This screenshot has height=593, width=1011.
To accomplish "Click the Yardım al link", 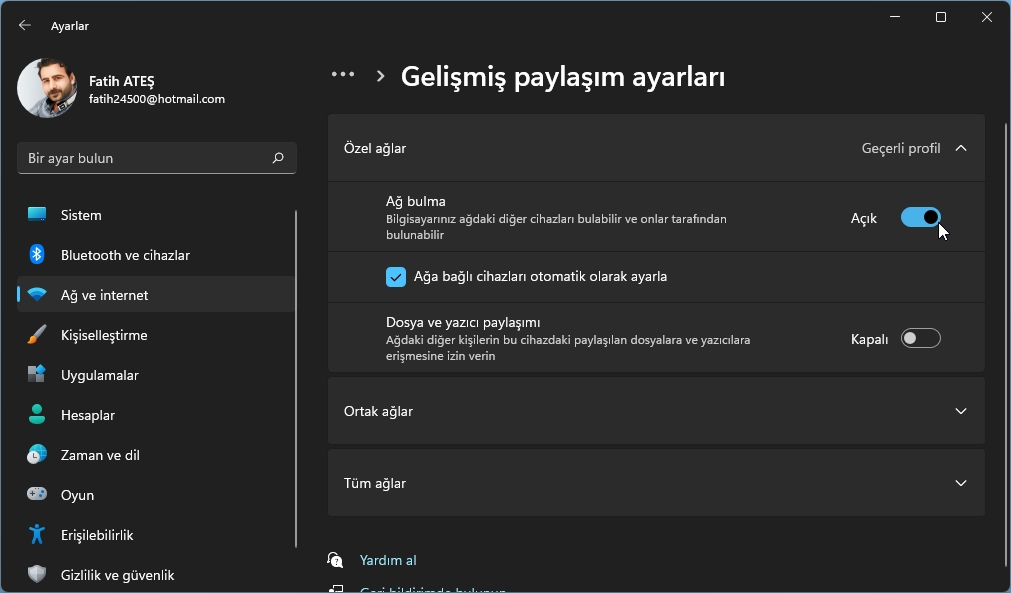I will [x=388, y=560].
